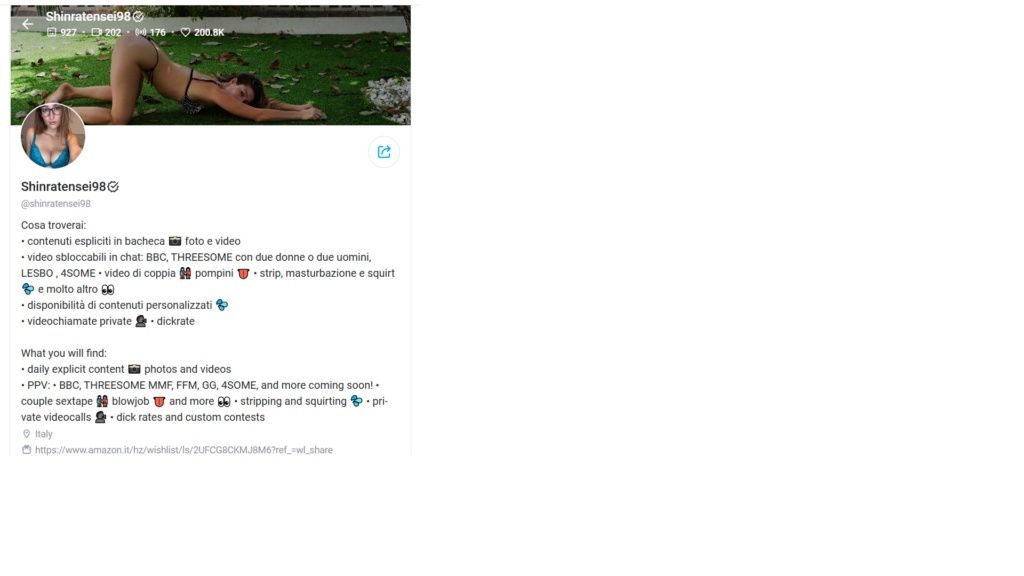Click the @shinratensei98 handle
The width and height of the screenshot is (1024, 576).
point(56,204)
